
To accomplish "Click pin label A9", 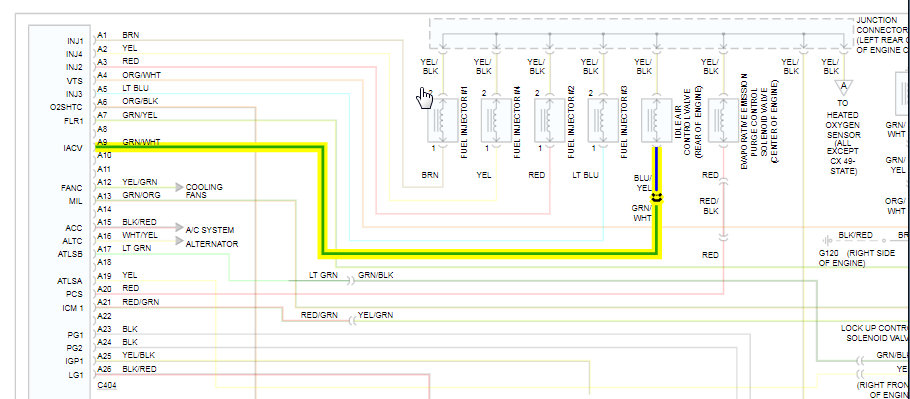I will tap(102, 142).
